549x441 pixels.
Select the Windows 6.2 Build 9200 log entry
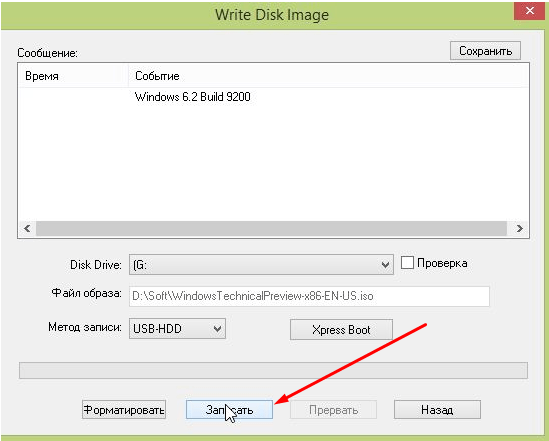[x=193, y=97]
